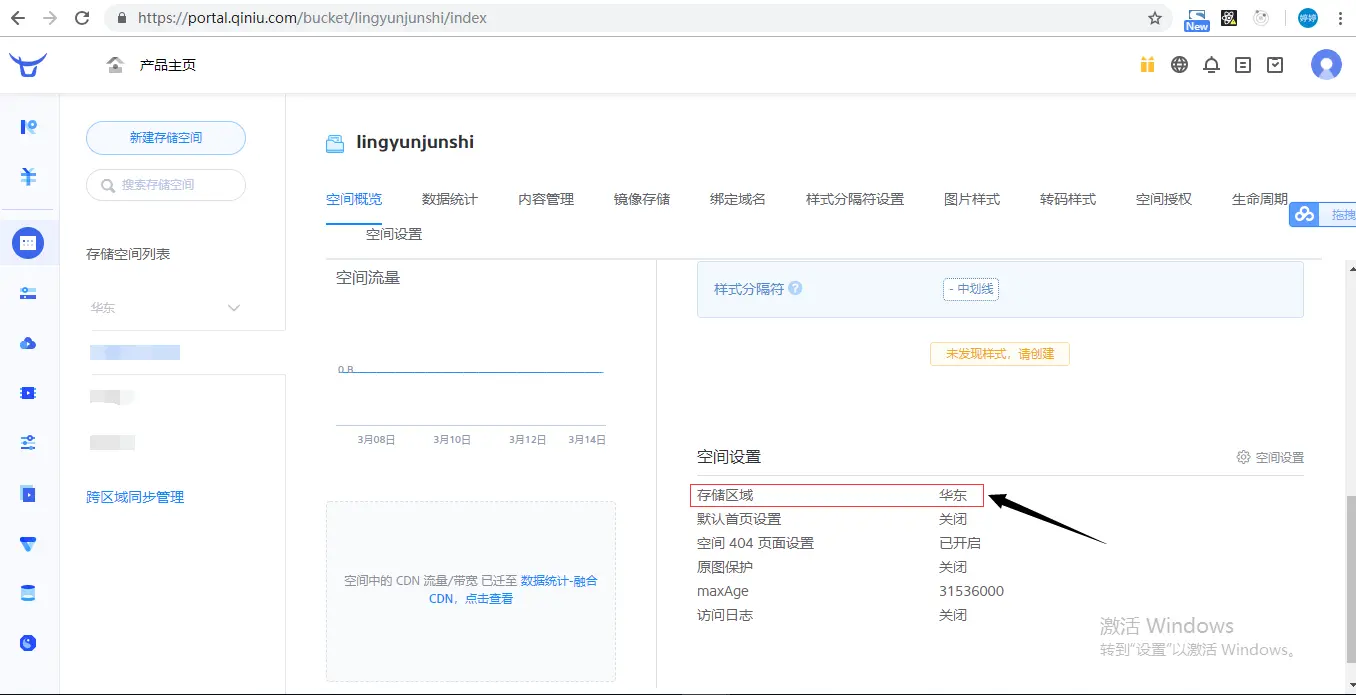The image size is (1356, 695).
Task: Open the checklist task icon in header
Action: pyautogui.click(x=1275, y=65)
